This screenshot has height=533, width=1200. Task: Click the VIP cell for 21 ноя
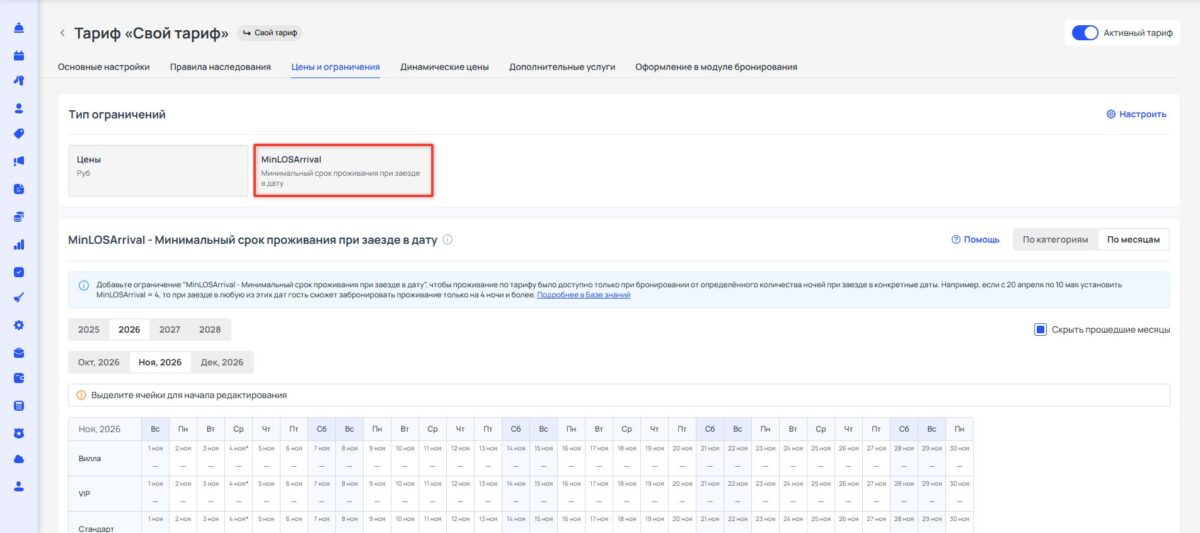click(710, 494)
